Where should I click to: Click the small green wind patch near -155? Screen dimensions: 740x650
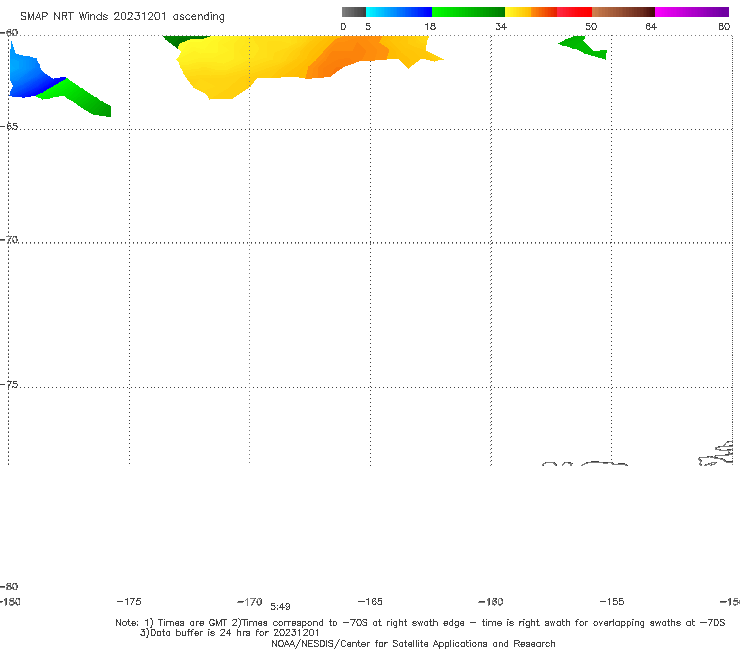(x=583, y=47)
